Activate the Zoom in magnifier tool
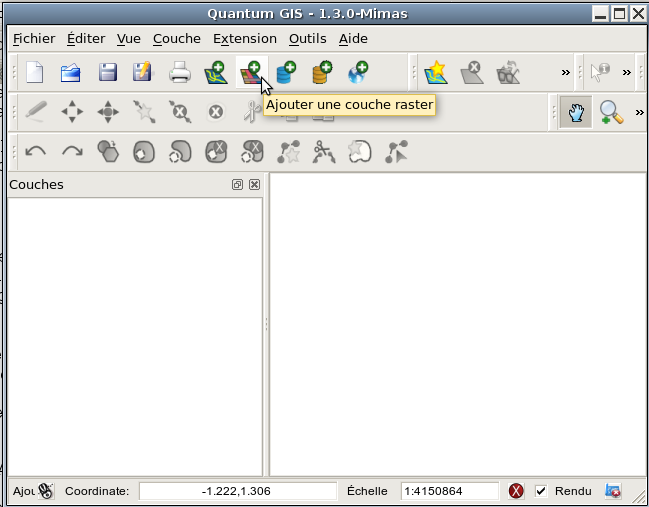This screenshot has width=649, height=507. [611, 112]
